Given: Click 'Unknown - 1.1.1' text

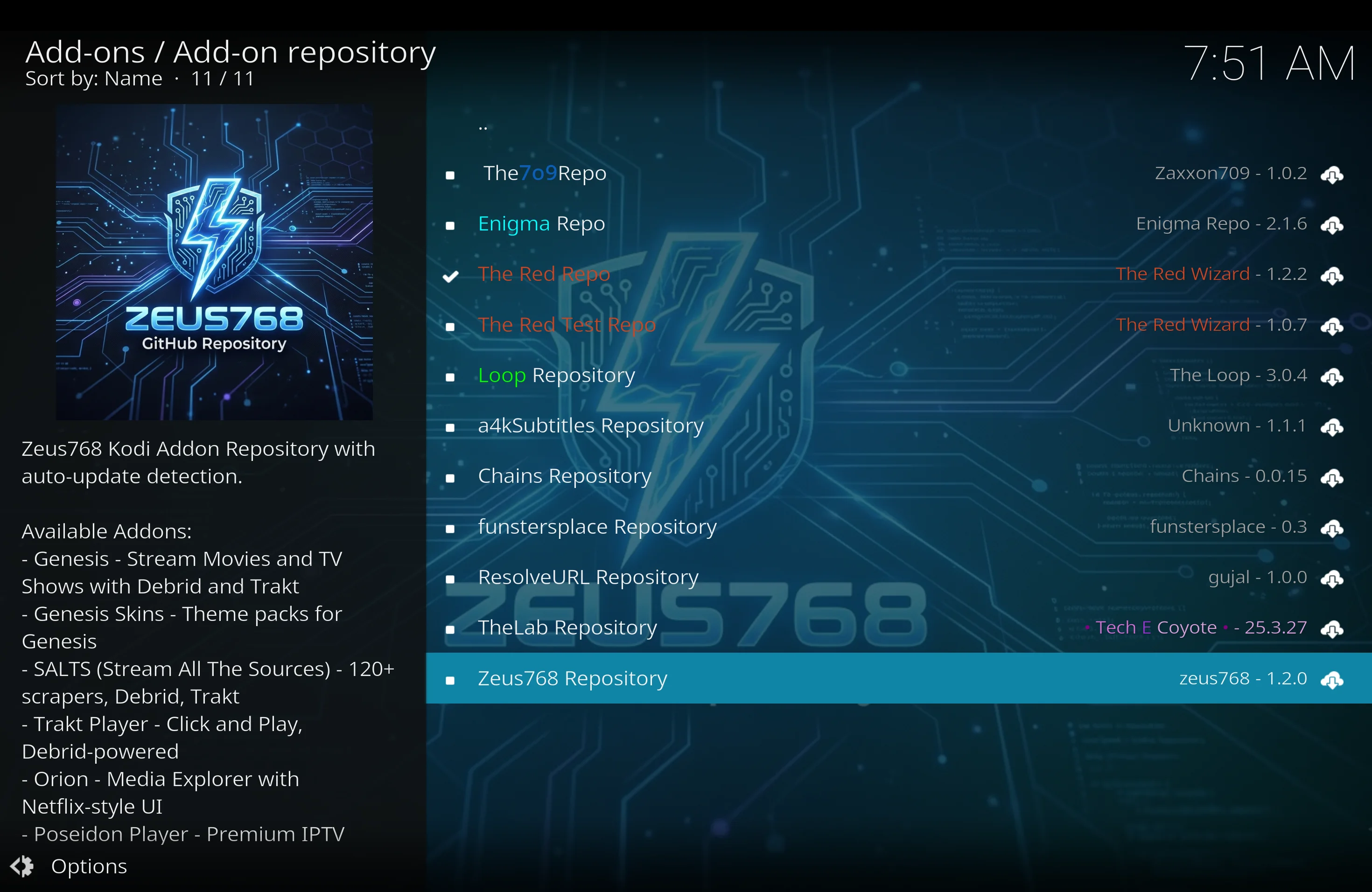Looking at the screenshot, I should (x=1237, y=426).
